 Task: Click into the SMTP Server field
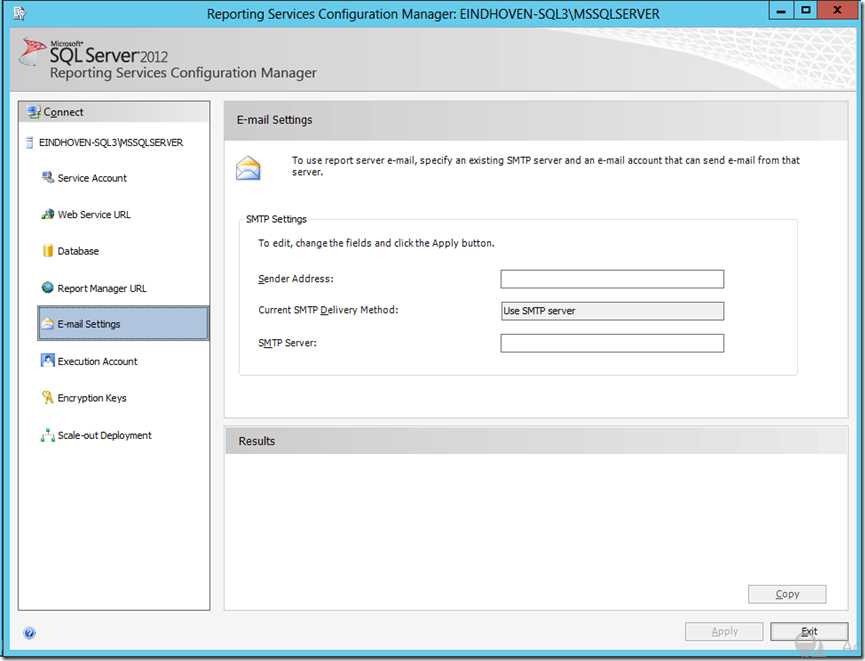click(x=612, y=343)
